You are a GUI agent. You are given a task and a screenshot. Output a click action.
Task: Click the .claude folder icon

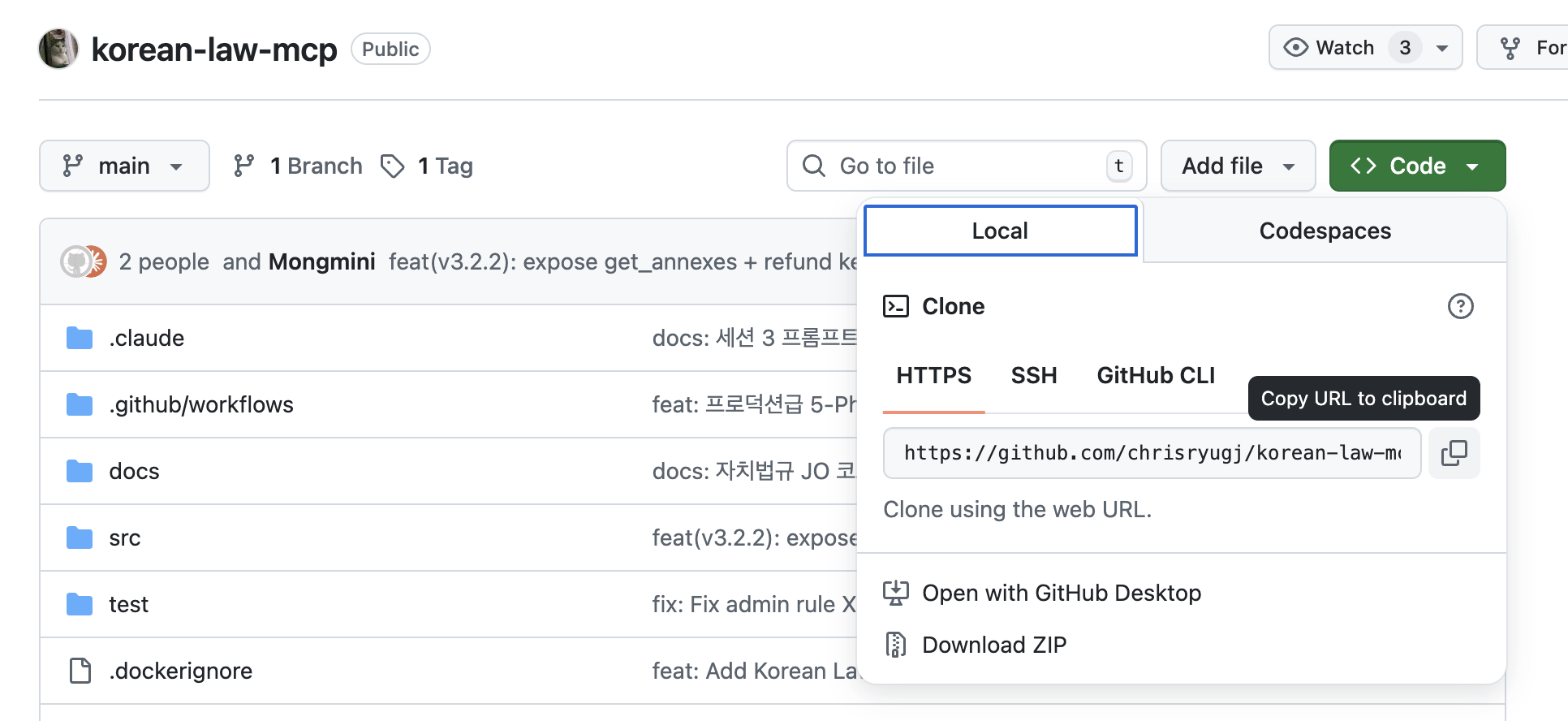coord(80,338)
